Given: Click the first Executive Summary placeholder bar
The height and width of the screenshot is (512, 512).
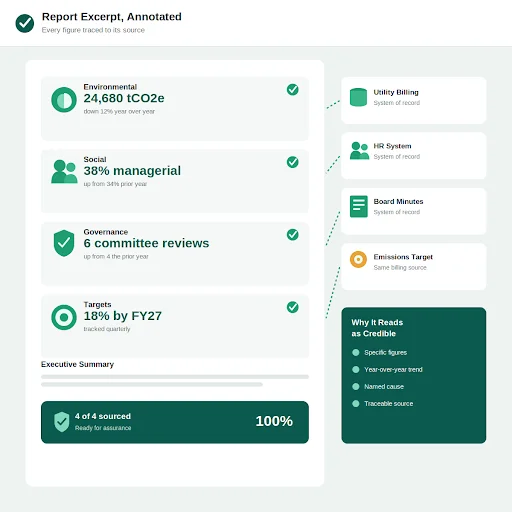Looking at the screenshot, I should click(175, 377).
